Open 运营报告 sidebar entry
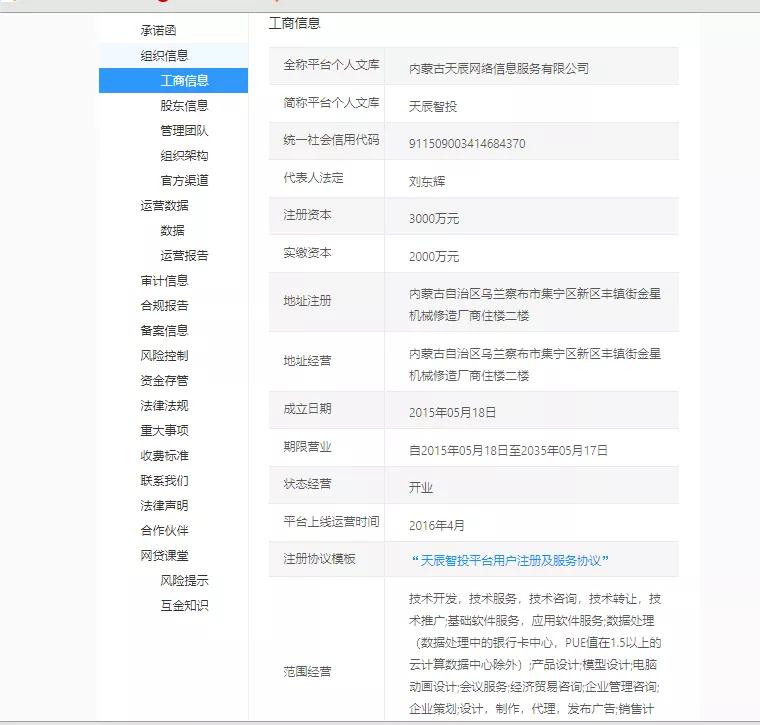The height and width of the screenshot is (725, 760). (184, 255)
